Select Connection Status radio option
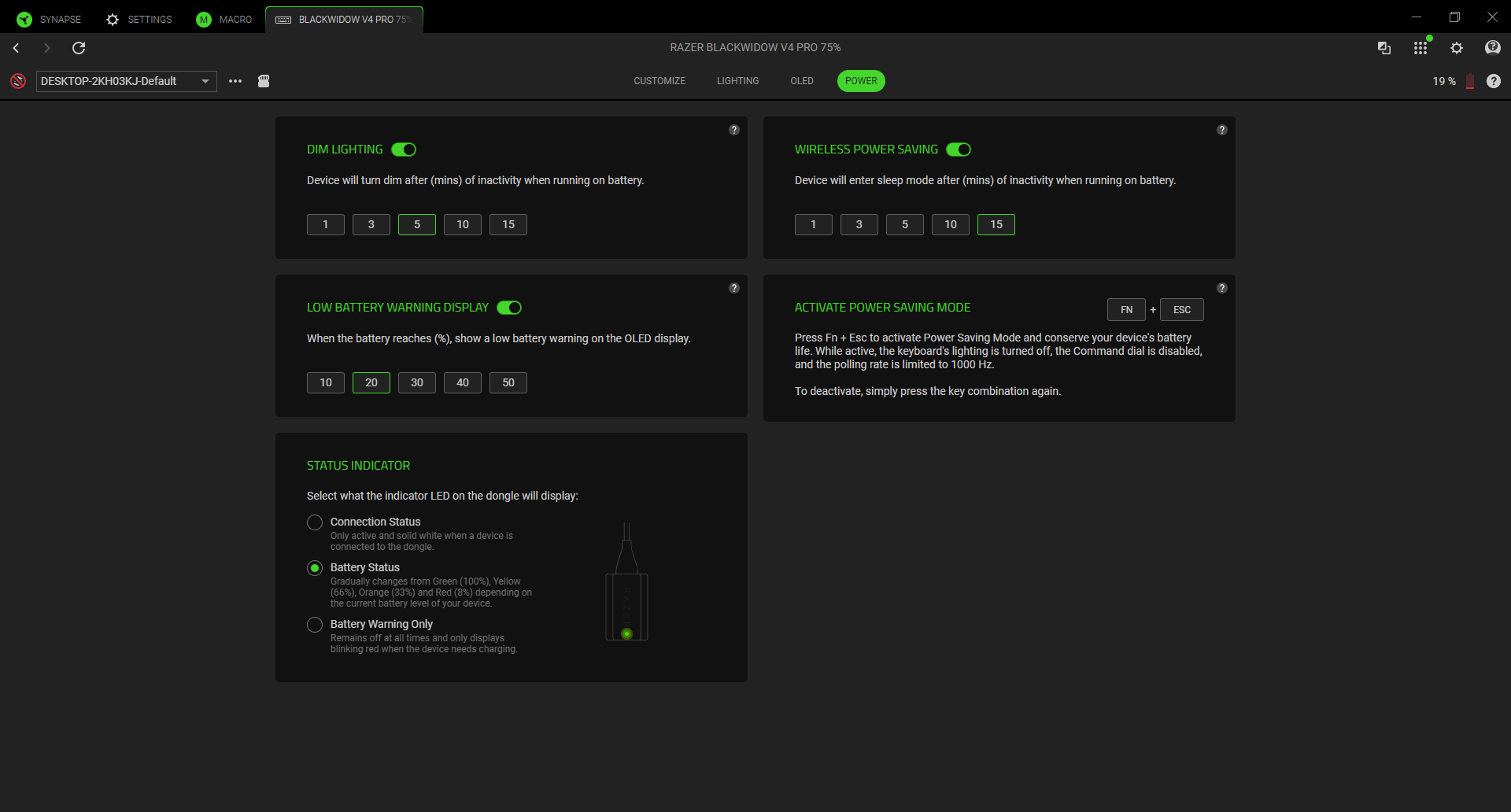This screenshot has height=812, width=1511. pyautogui.click(x=315, y=522)
